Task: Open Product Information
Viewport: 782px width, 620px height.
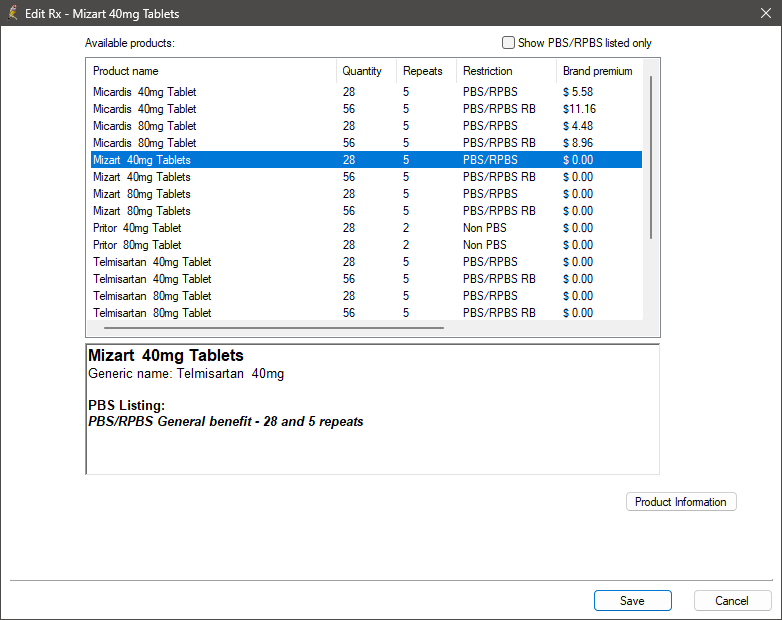Action: tap(681, 502)
